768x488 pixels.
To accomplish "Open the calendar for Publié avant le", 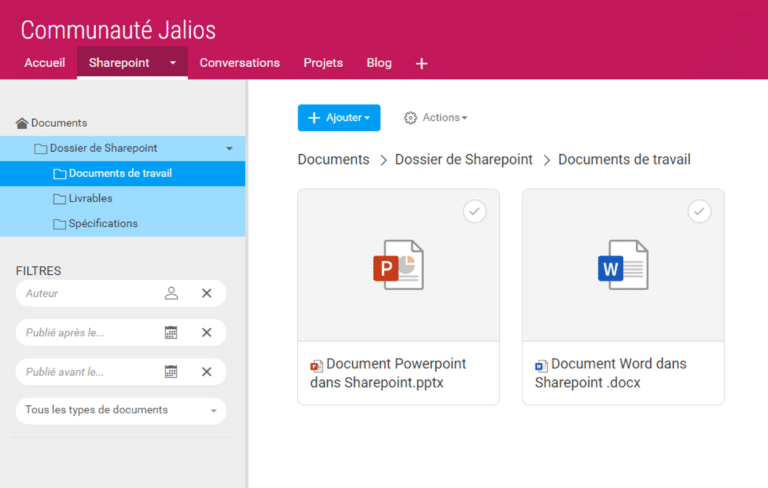I will tap(171, 372).
